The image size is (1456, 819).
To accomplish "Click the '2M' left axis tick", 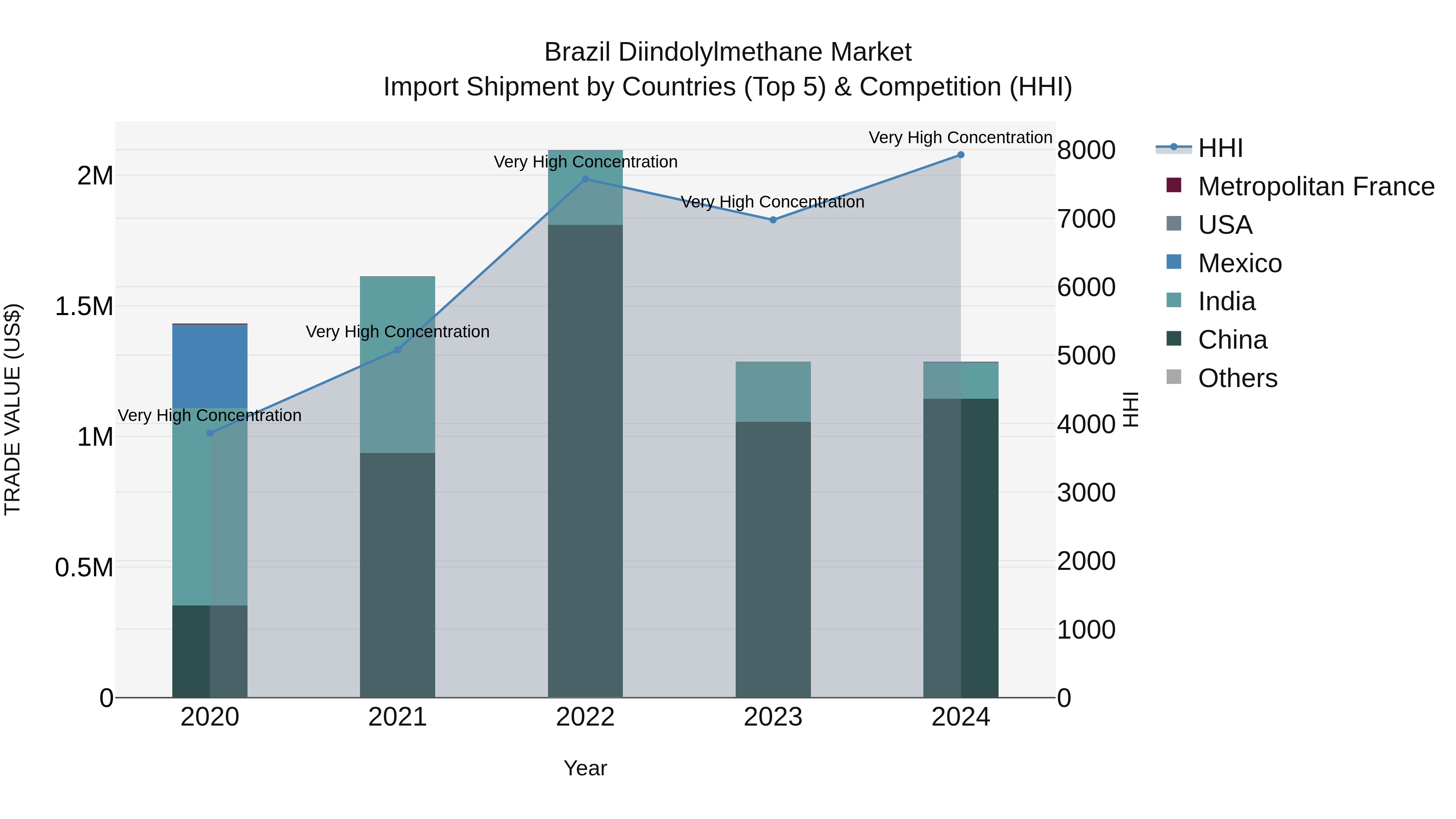I will point(95,176).
